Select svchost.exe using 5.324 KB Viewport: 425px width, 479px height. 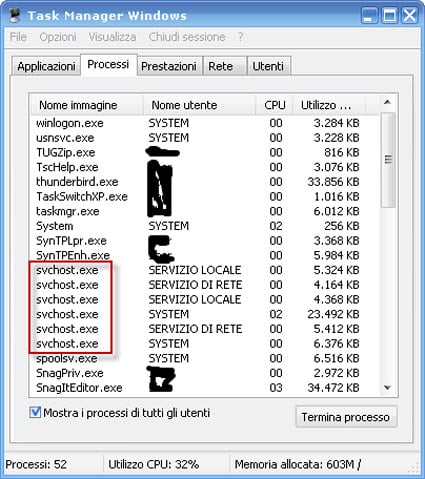pos(204,270)
